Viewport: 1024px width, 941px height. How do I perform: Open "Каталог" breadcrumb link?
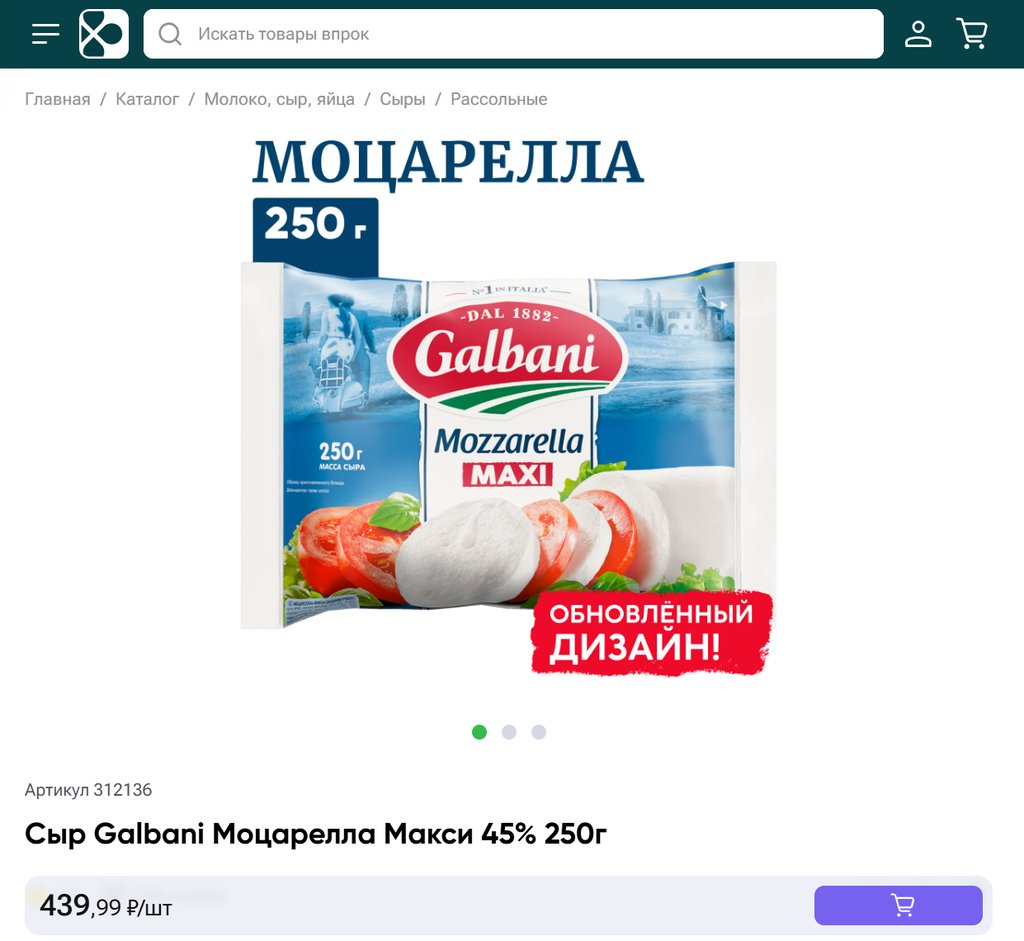coord(147,99)
